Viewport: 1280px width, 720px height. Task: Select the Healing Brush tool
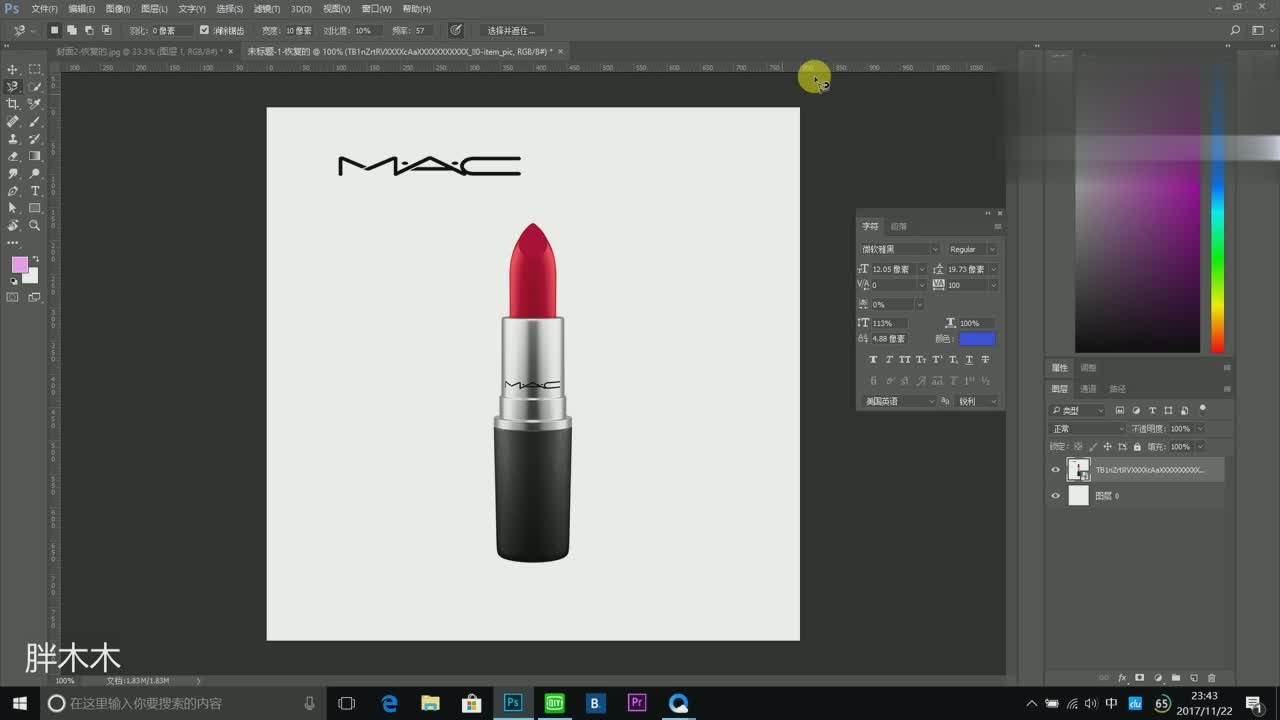tap(13, 121)
